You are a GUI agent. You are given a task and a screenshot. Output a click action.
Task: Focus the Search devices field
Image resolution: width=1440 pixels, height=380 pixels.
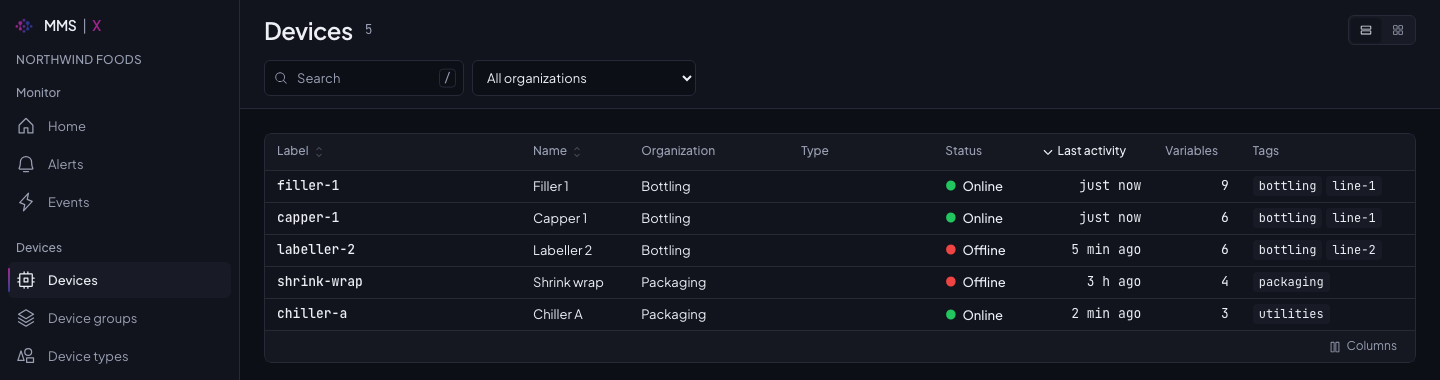click(x=364, y=78)
